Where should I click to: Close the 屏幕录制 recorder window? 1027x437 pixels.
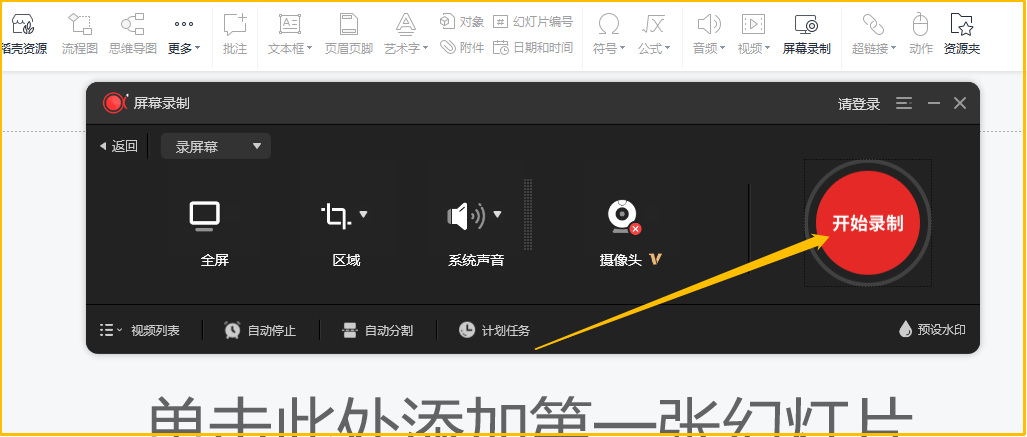(960, 103)
